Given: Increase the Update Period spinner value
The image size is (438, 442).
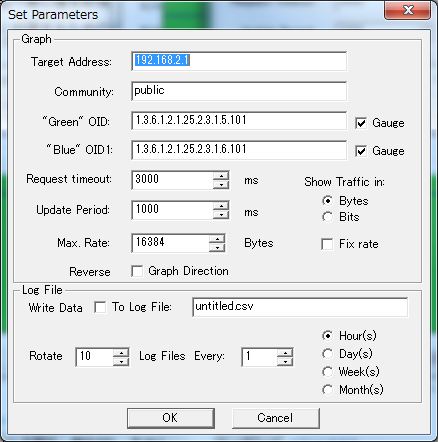Looking at the screenshot, I should [x=221, y=206].
